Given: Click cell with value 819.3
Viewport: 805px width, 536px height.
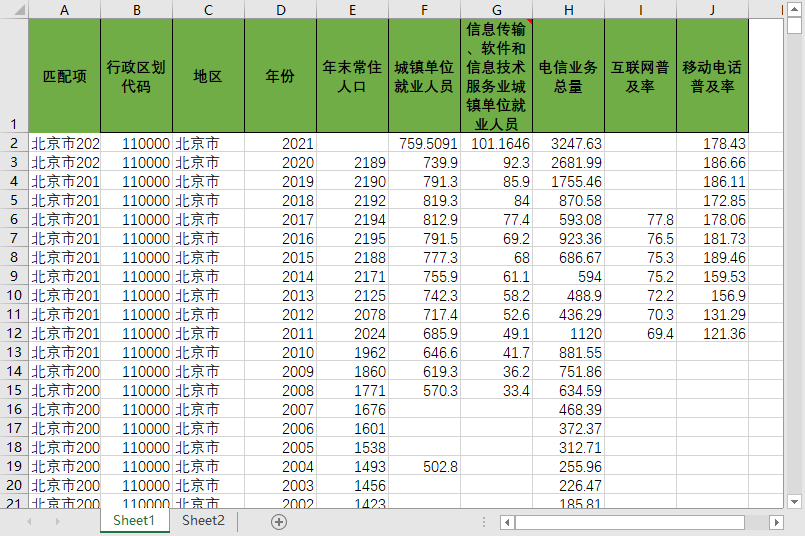Looking at the screenshot, I should [424, 200].
